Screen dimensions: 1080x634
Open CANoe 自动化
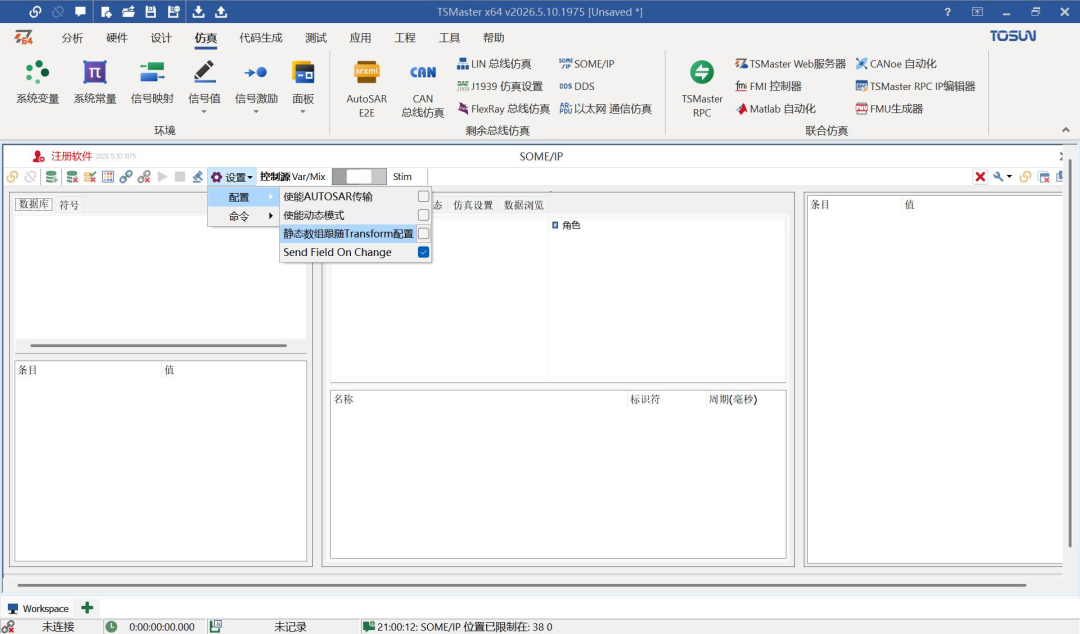click(895, 63)
